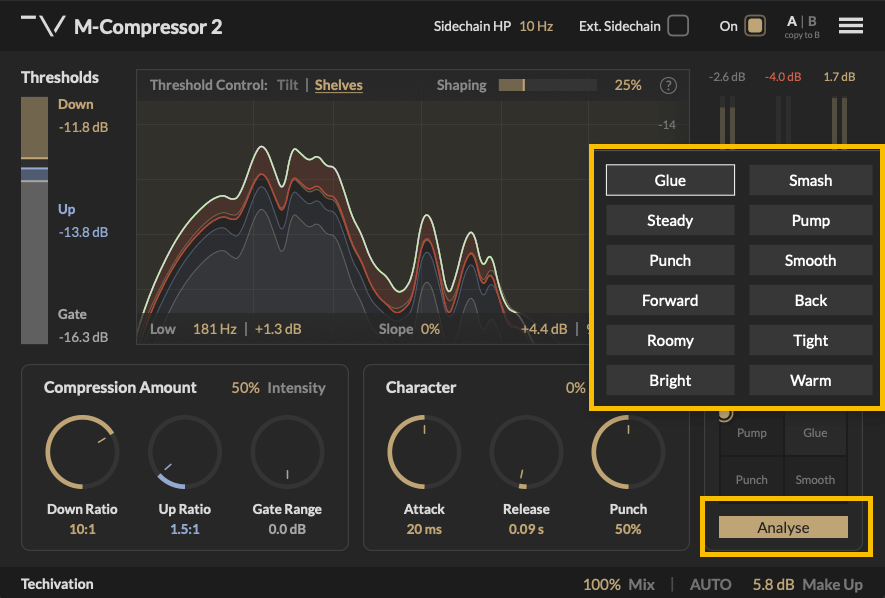Click the Techivation logo mark

(43, 26)
